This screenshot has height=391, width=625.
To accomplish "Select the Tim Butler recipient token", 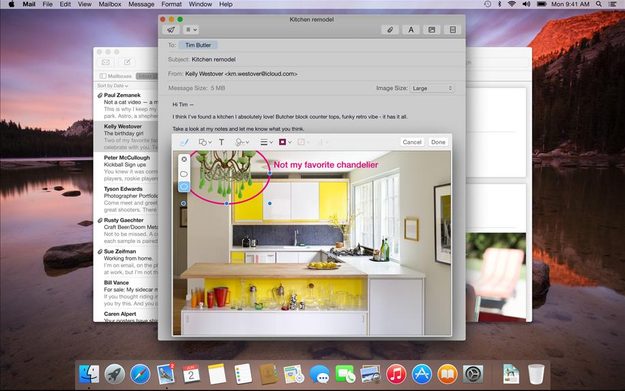I will [198, 45].
